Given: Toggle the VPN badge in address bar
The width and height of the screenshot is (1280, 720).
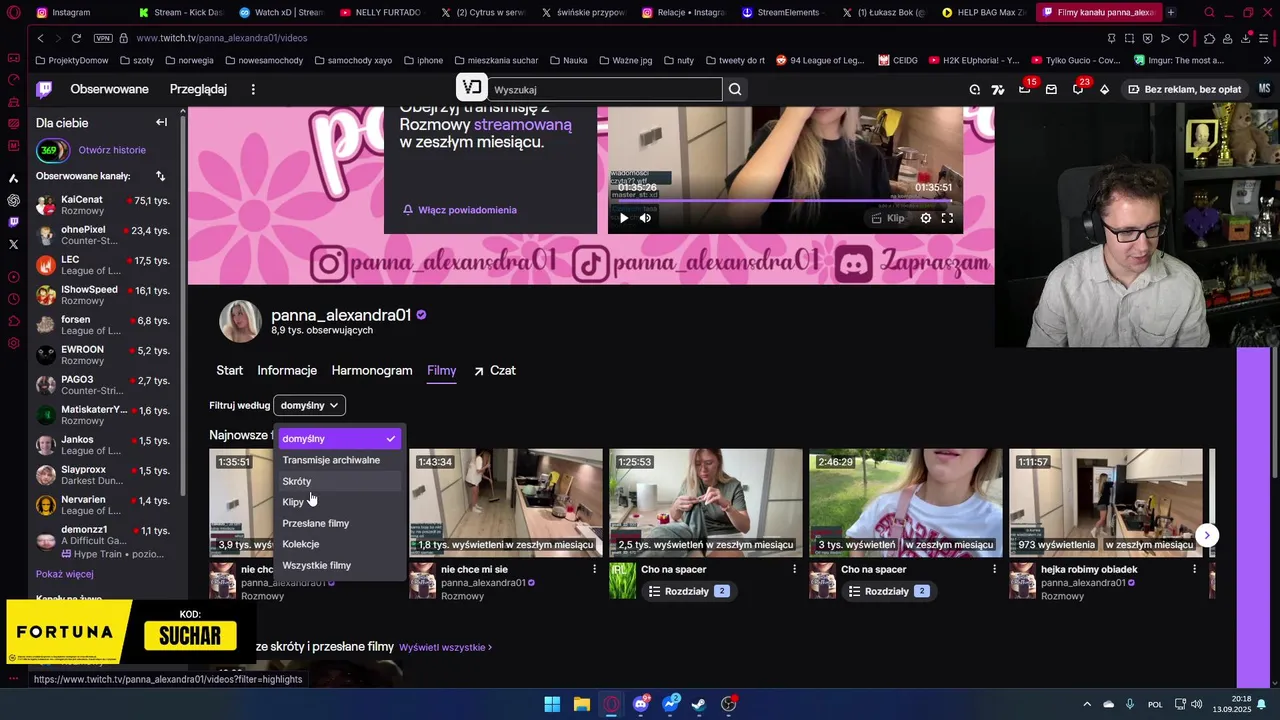Looking at the screenshot, I should (x=103, y=38).
